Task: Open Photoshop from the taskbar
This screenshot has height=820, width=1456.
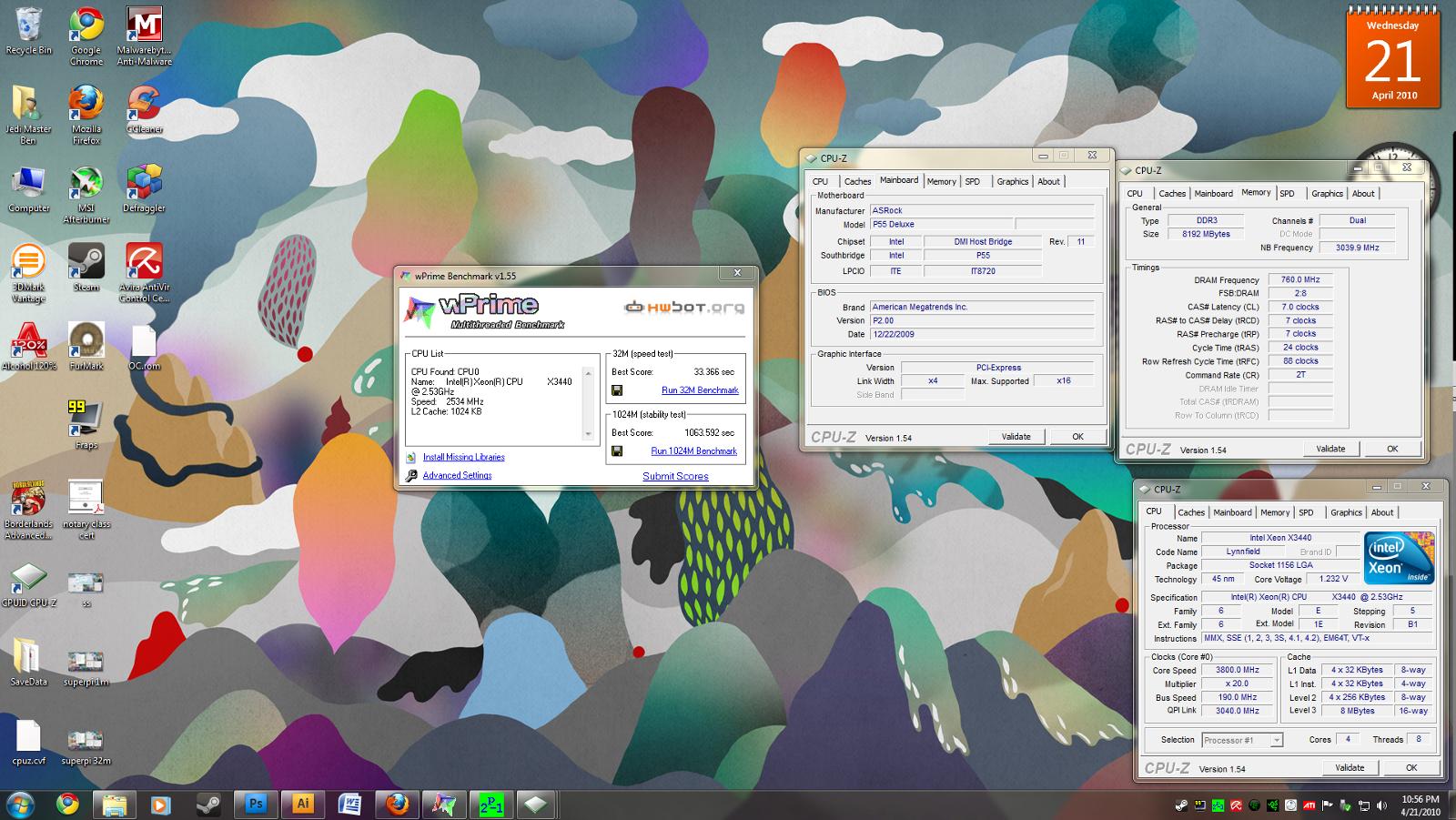Action: (256, 805)
